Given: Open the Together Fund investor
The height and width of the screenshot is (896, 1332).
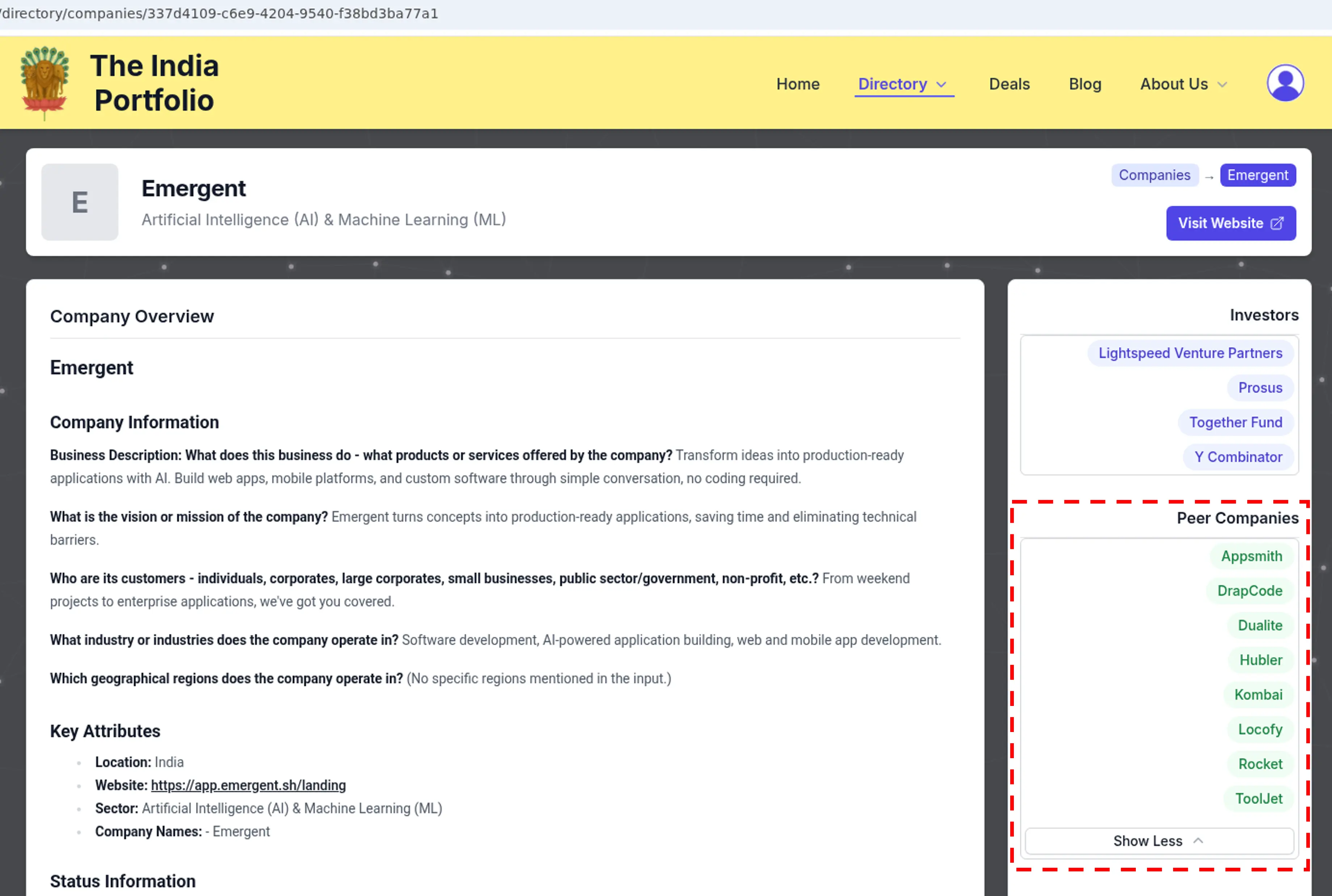Looking at the screenshot, I should pyautogui.click(x=1235, y=422).
